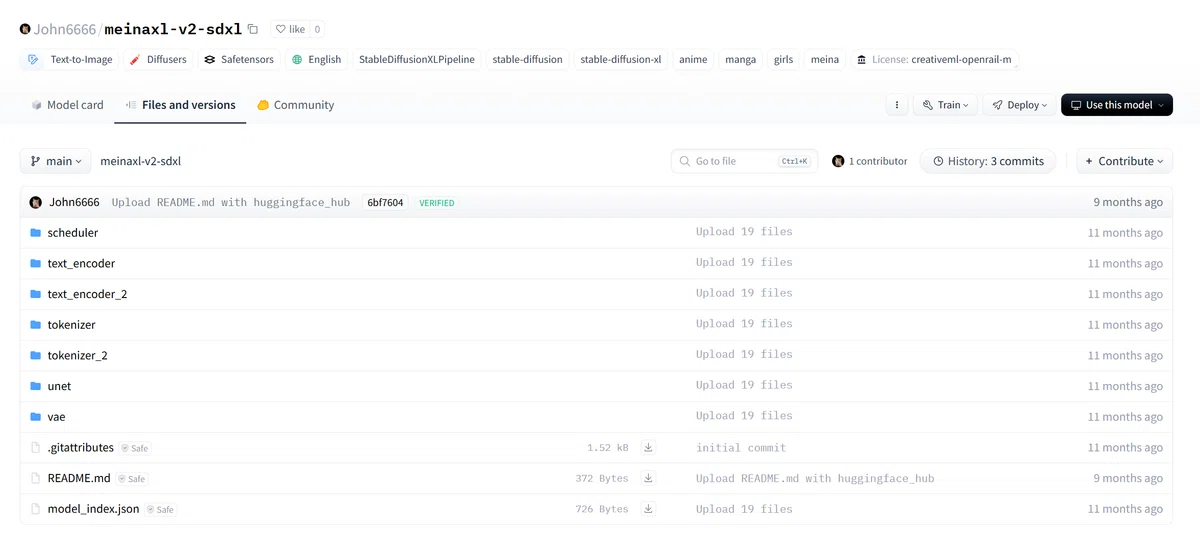The width and height of the screenshot is (1200, 546).
Task: Expand the Deploy dropdown
Action: click(x=1019, y=105)
